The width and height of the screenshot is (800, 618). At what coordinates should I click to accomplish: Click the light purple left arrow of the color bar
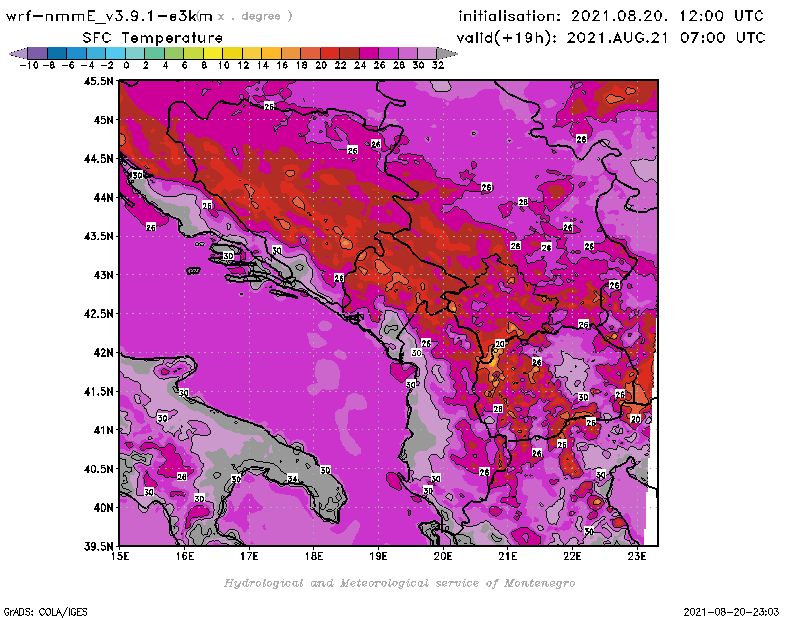pos(18,53)
